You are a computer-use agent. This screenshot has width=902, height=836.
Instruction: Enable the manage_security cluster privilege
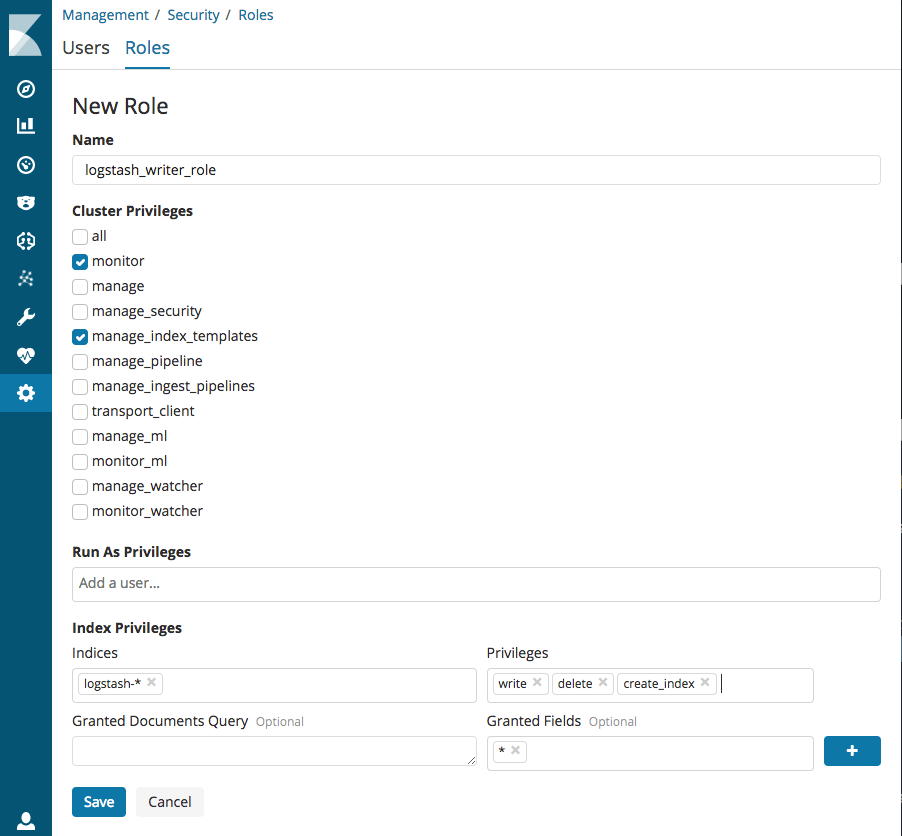point(79,311)
